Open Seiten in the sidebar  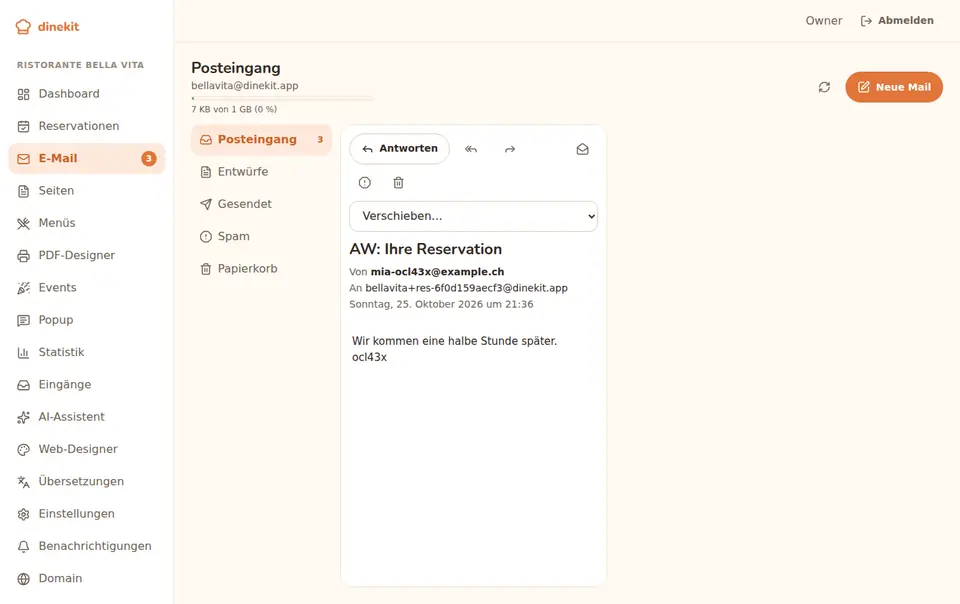click(87, 191)
